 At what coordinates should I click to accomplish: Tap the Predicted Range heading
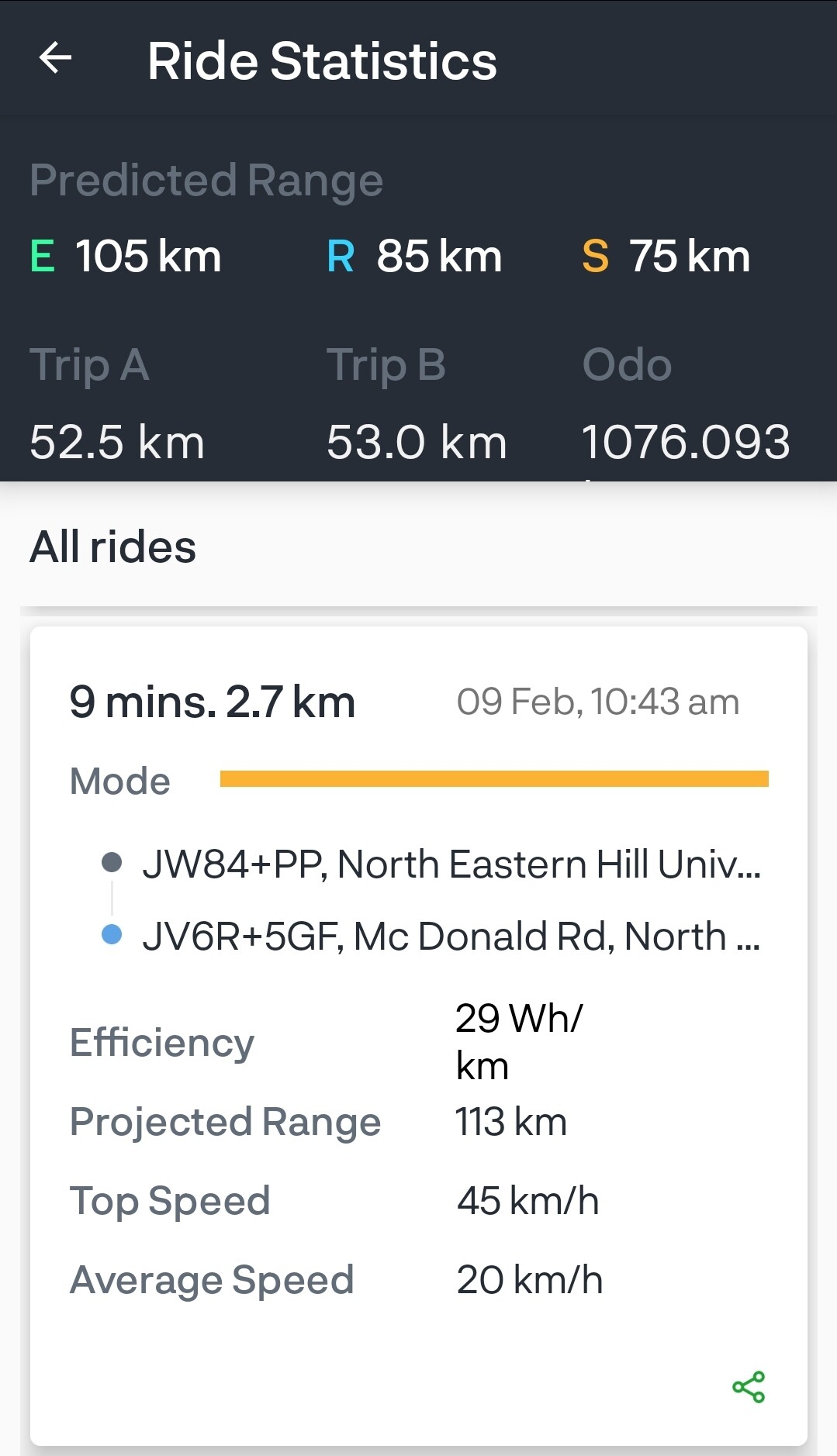[x=206, y=181]
